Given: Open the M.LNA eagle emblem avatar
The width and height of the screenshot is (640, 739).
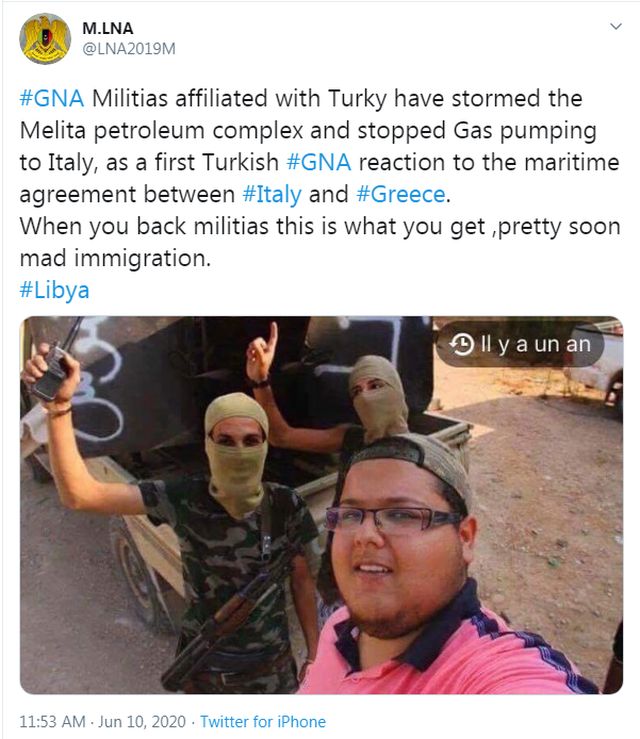Looking at the screenshot, I should (x=45, y=39).
